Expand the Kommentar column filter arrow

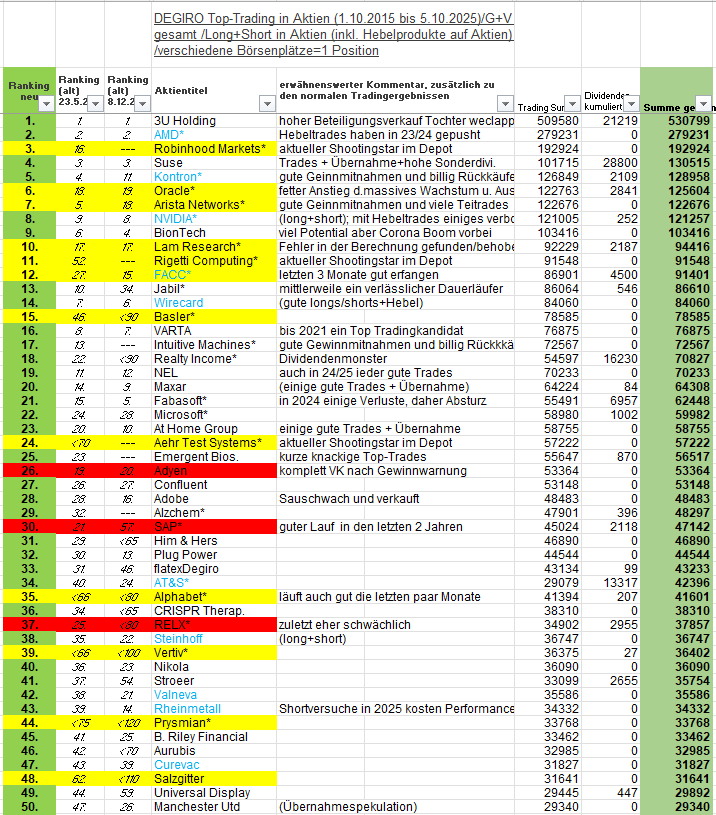coord(504,104)
